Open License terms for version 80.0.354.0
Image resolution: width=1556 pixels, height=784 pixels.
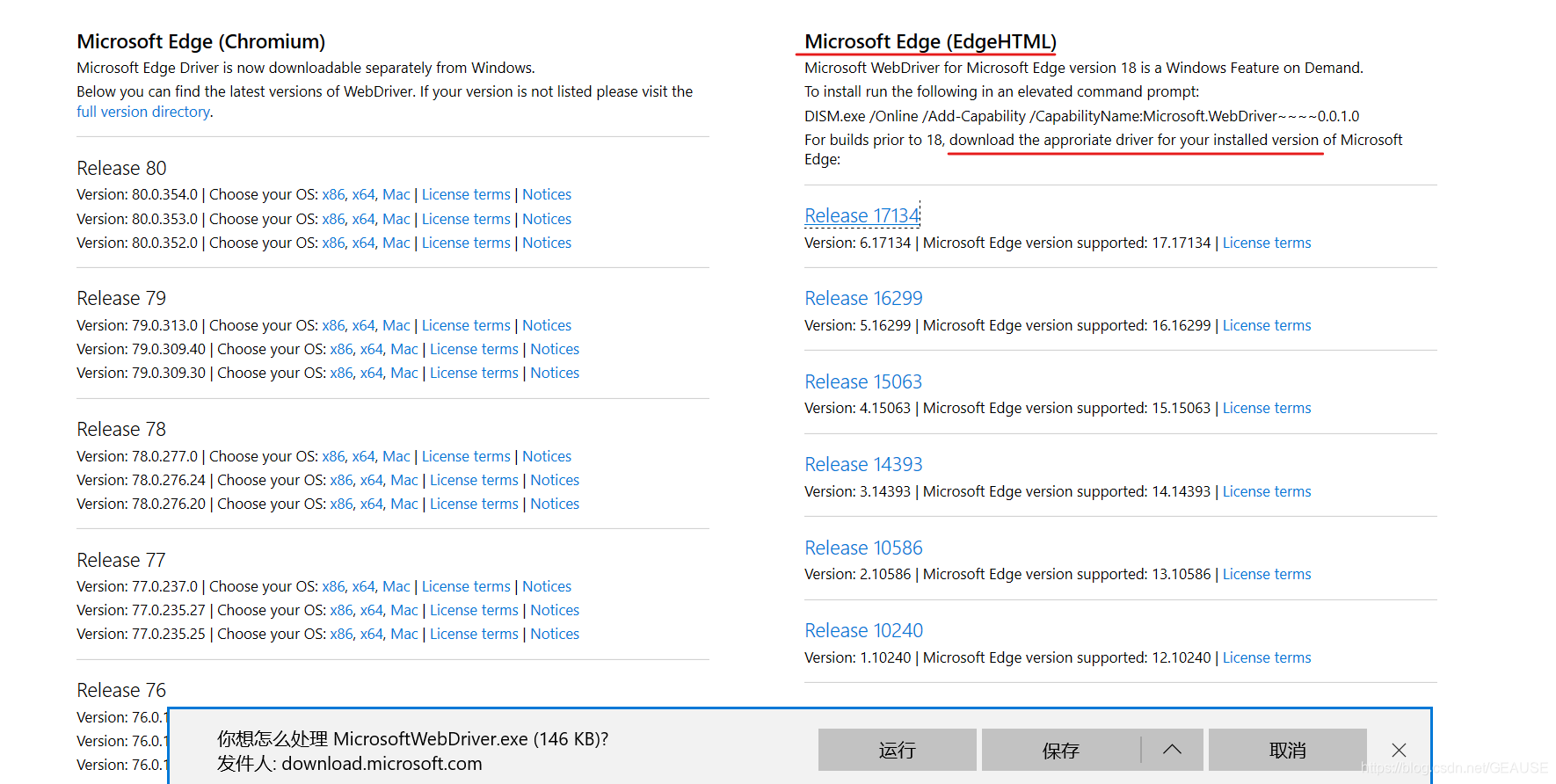pos(466,194)
